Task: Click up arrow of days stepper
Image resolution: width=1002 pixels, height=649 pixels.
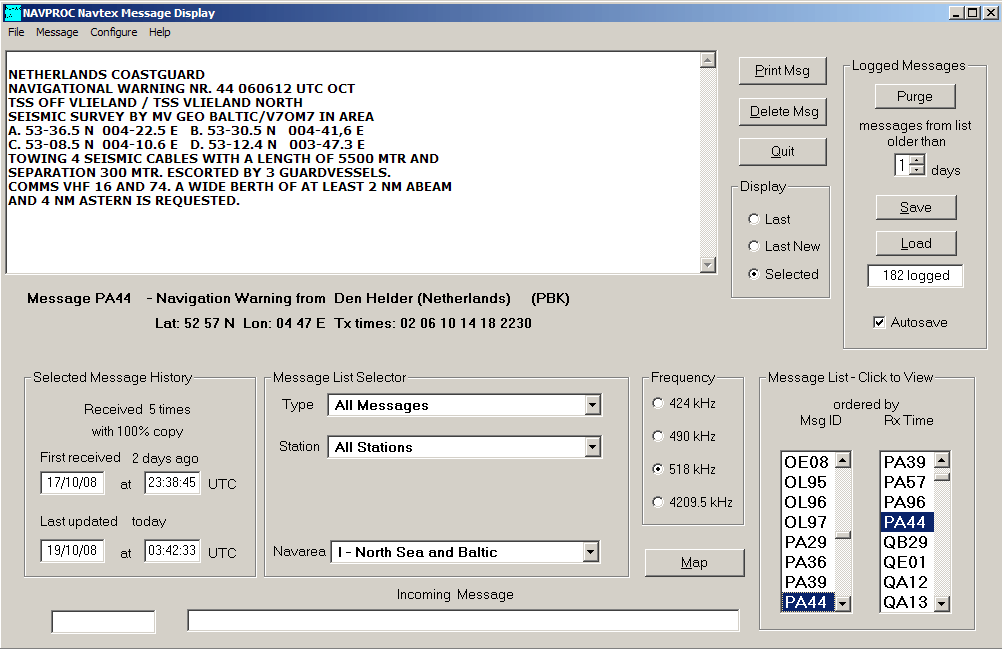Action: pos(918,161)
